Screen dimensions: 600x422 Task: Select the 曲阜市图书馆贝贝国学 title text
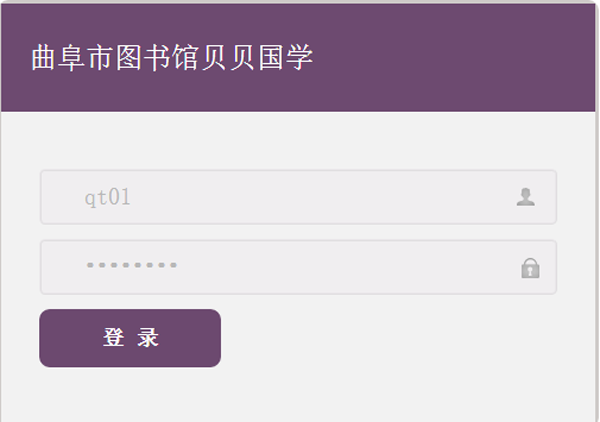[x=172, y=57]
